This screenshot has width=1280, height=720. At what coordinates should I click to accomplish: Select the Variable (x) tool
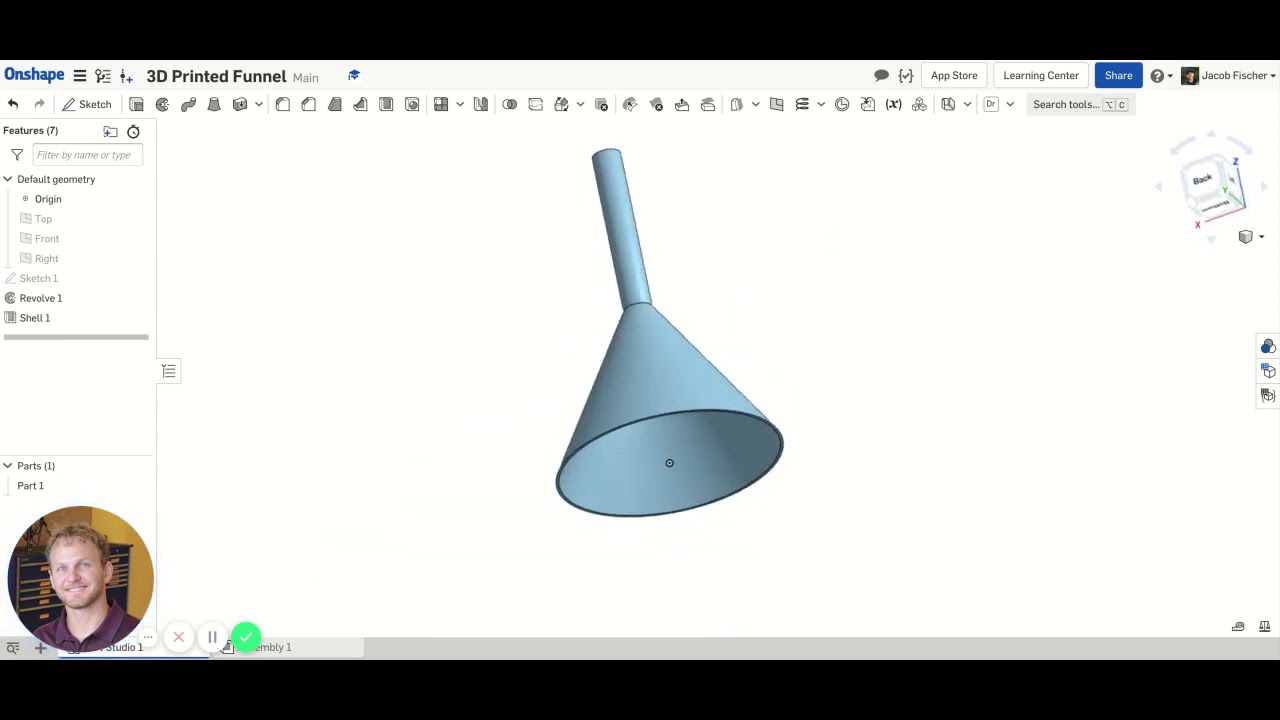pos(893,104)
